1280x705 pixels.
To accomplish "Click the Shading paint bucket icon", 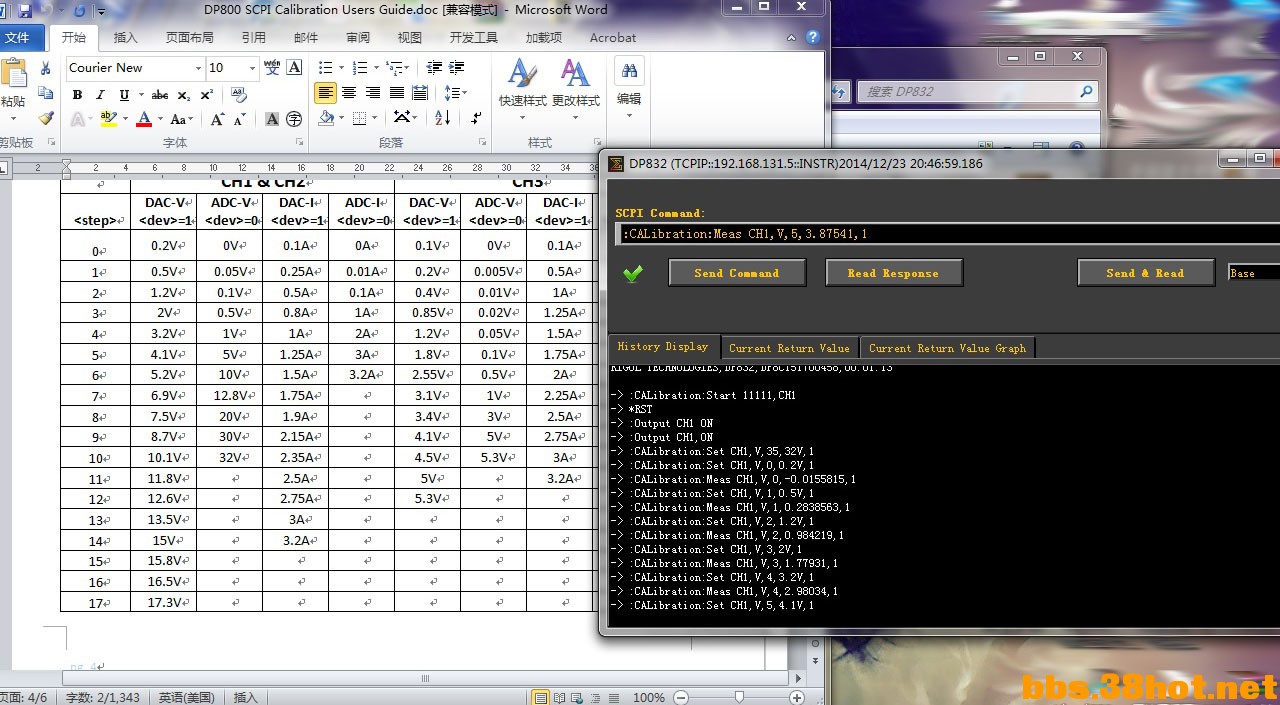I will [326, 118].
